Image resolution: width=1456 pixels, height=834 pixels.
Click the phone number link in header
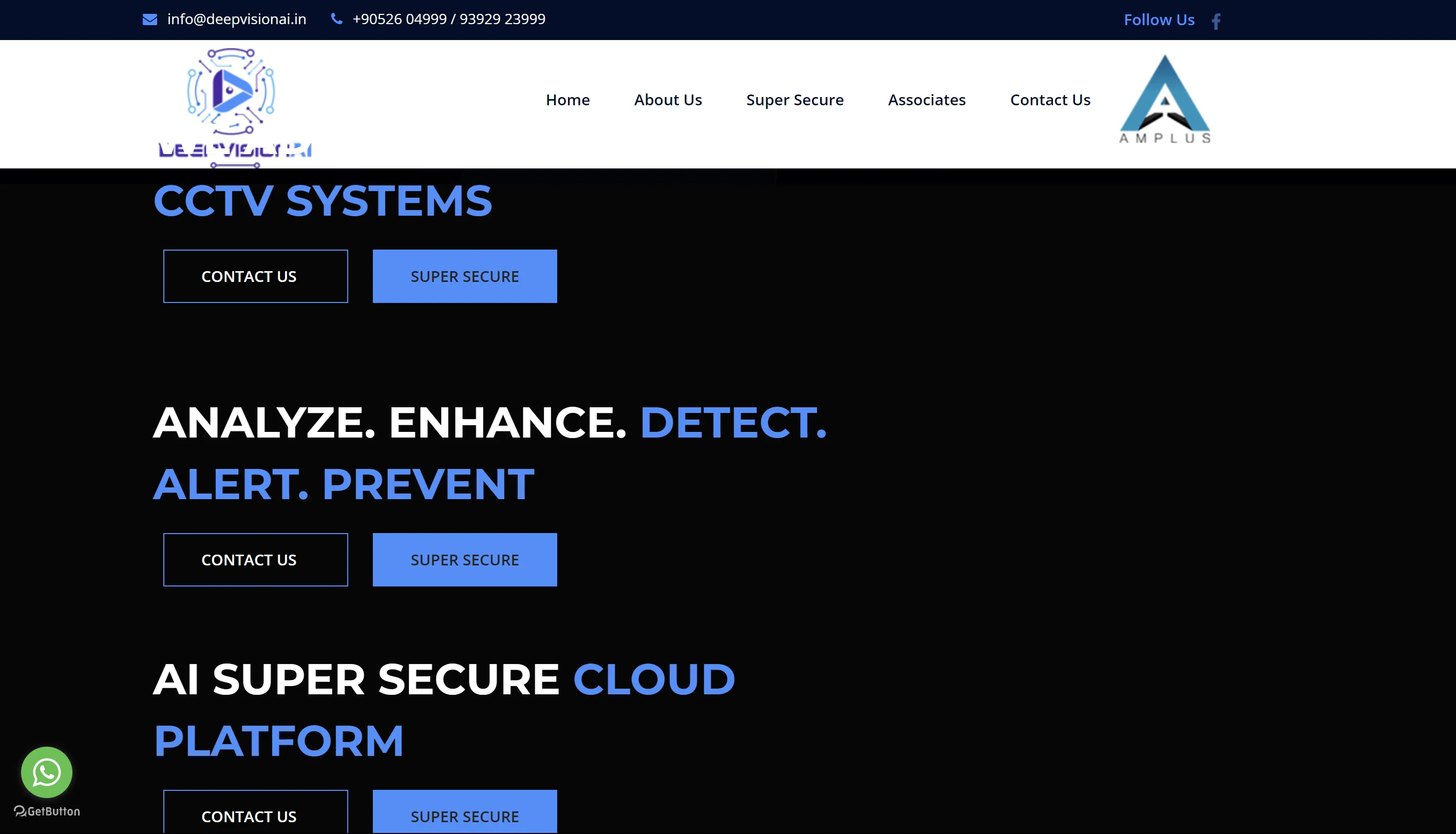point(448,19)
